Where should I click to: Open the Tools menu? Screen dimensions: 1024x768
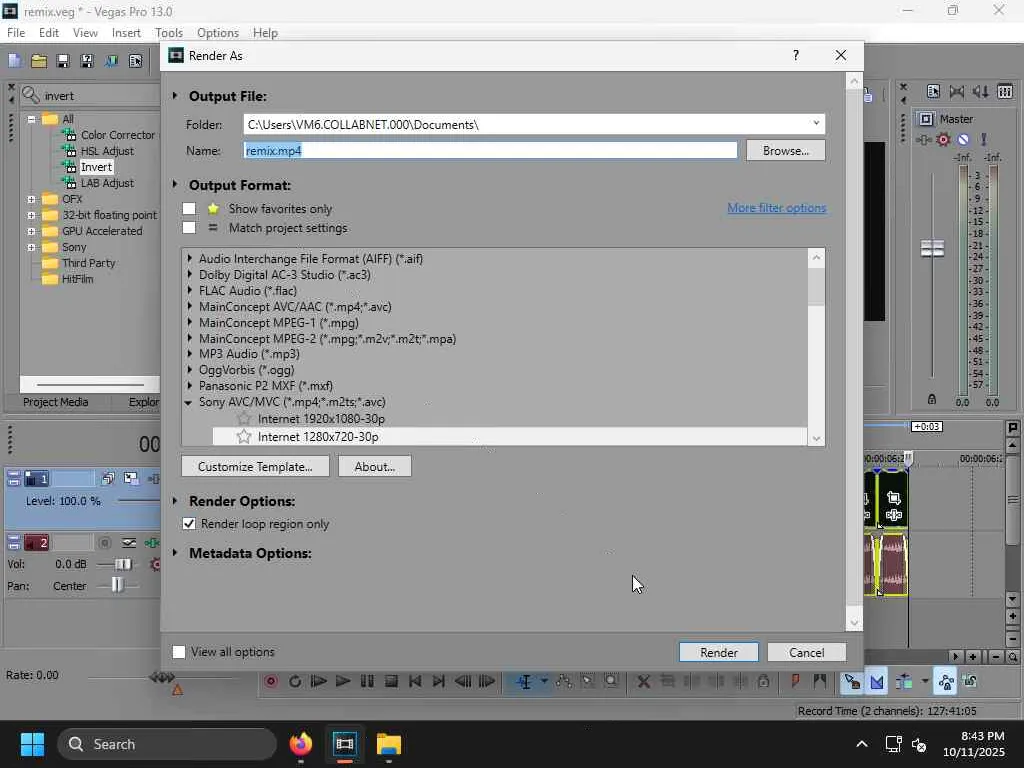tap(169, 33)
